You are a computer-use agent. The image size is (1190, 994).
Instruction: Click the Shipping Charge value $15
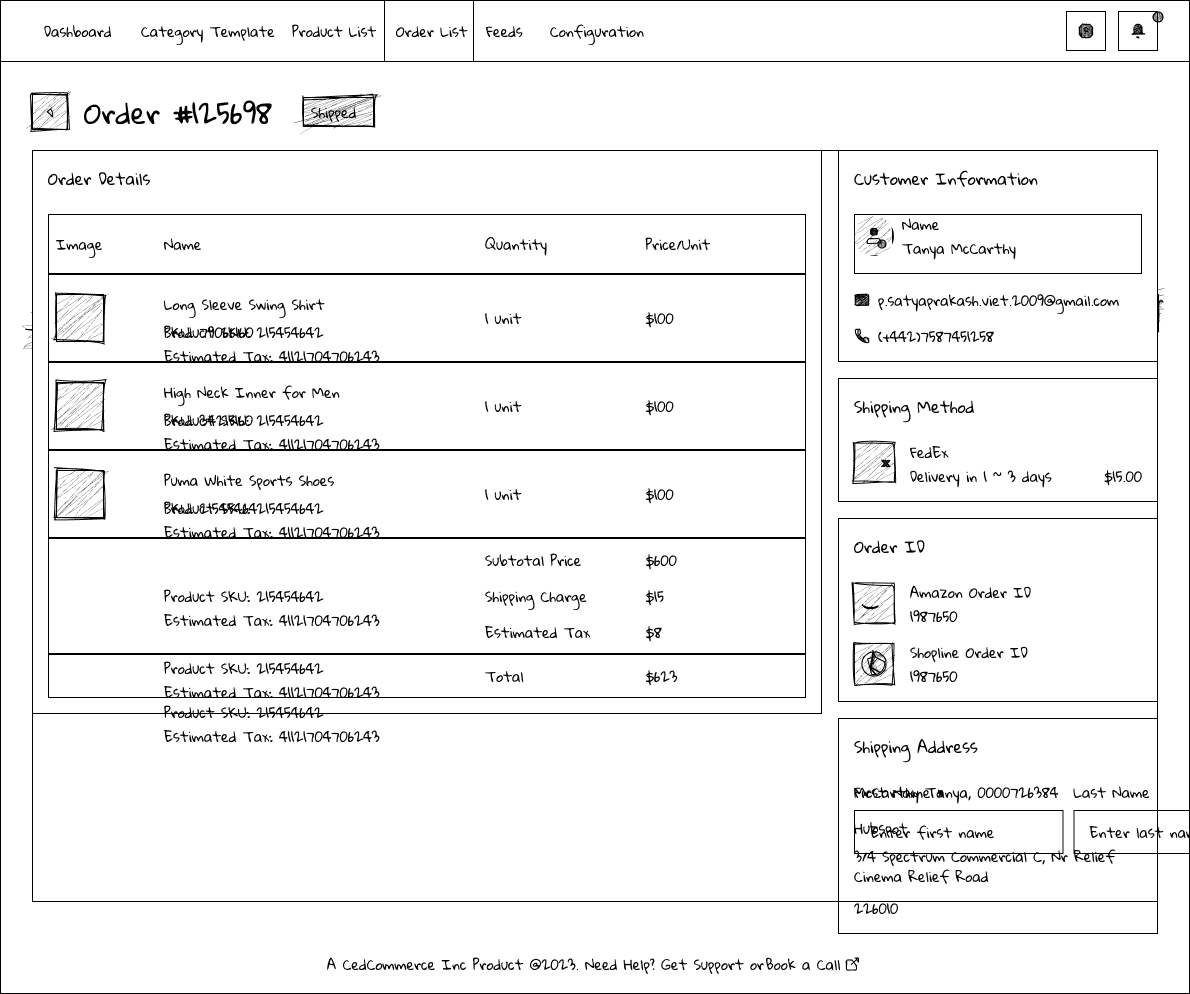click(x=654, y=597)
